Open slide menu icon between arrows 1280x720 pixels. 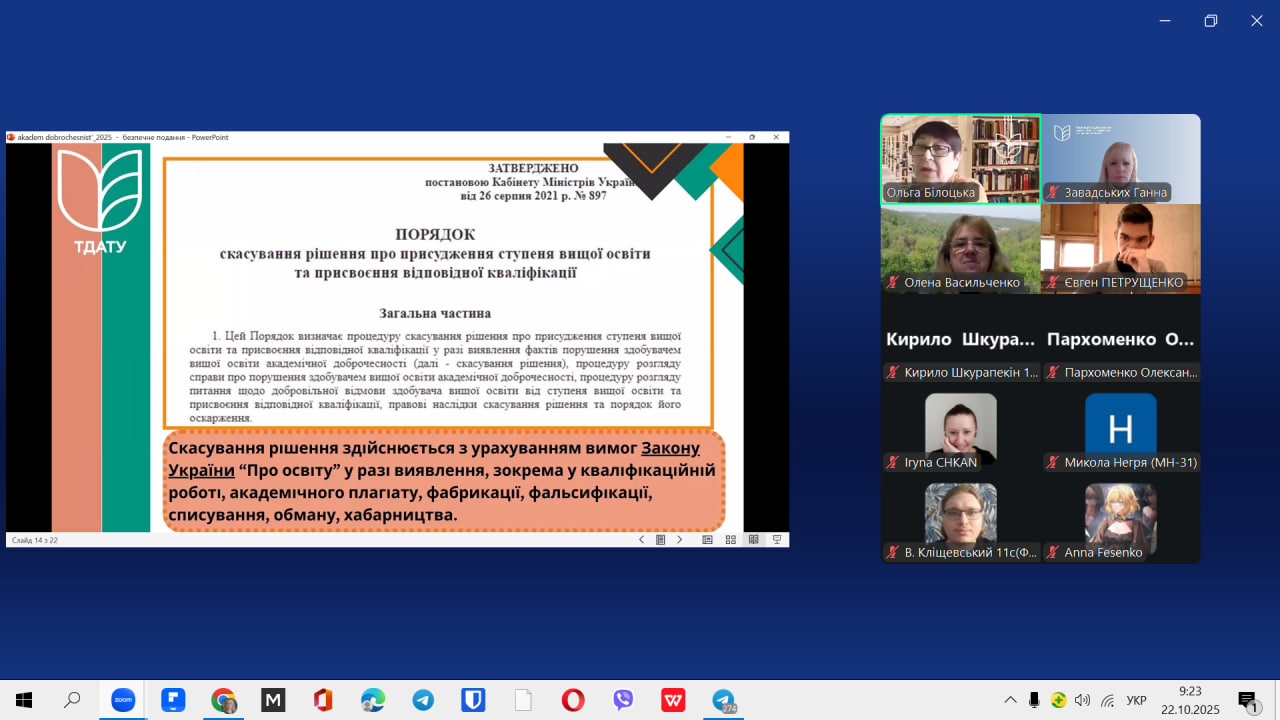pos(660,540)
